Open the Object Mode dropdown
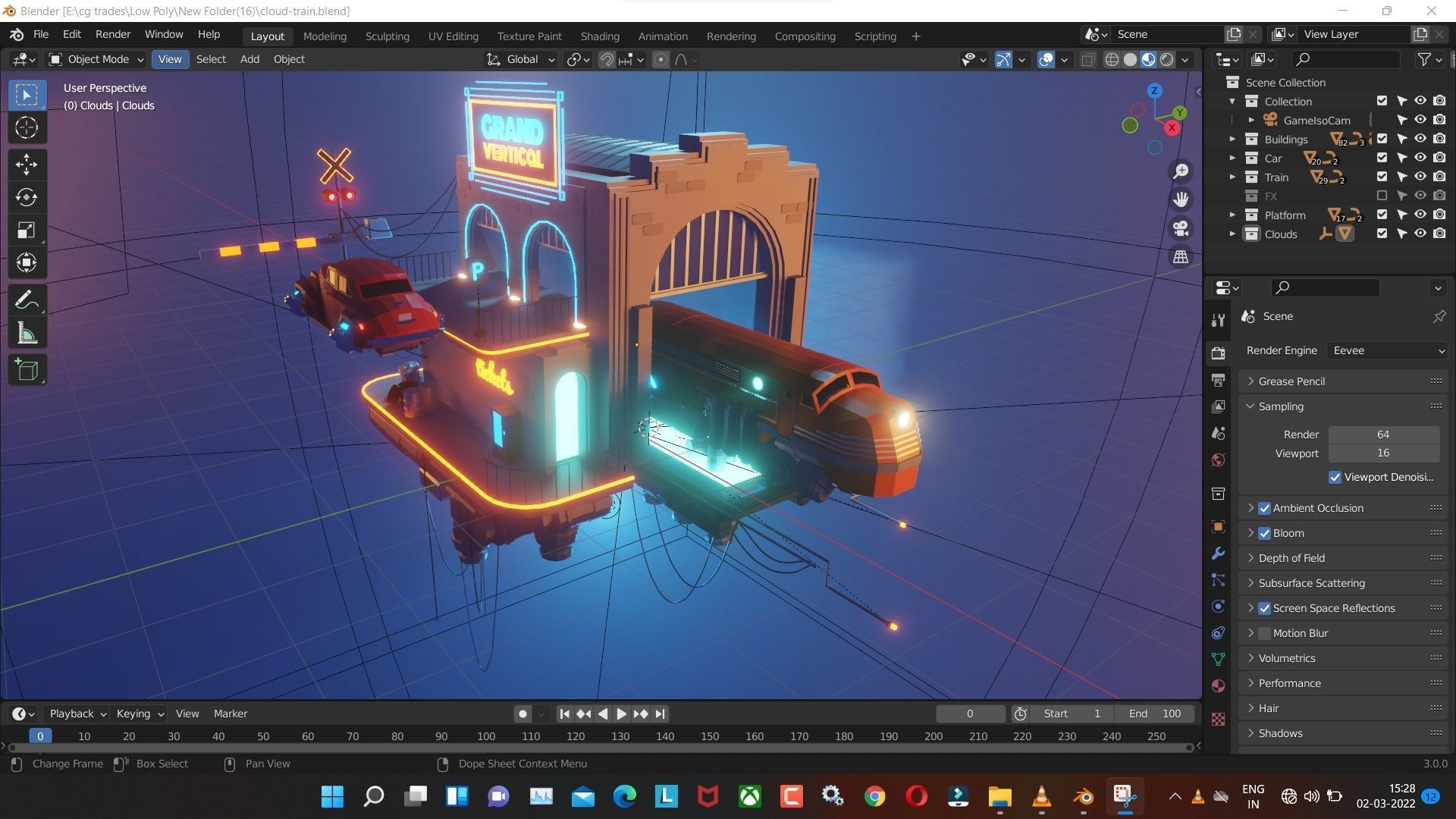This screenshot has height=819, width=1456. coord(96,59)
